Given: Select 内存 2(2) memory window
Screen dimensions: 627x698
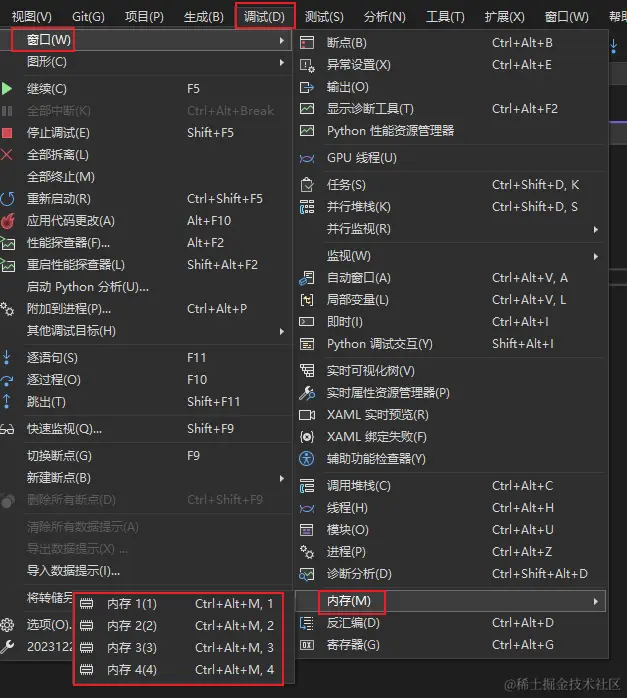Looking at the screenshot, I should point(178,625).
